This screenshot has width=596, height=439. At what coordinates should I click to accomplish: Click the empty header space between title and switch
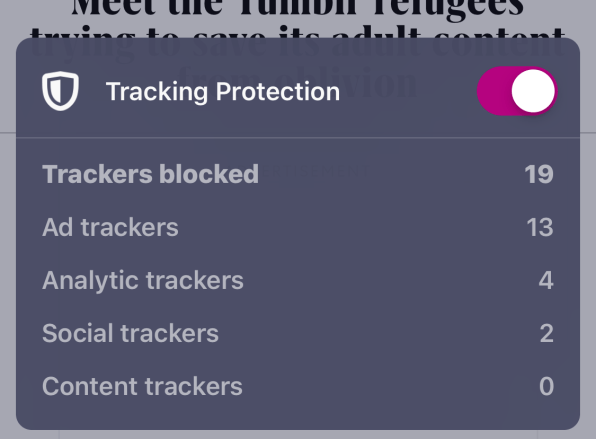tap(409, 92)
